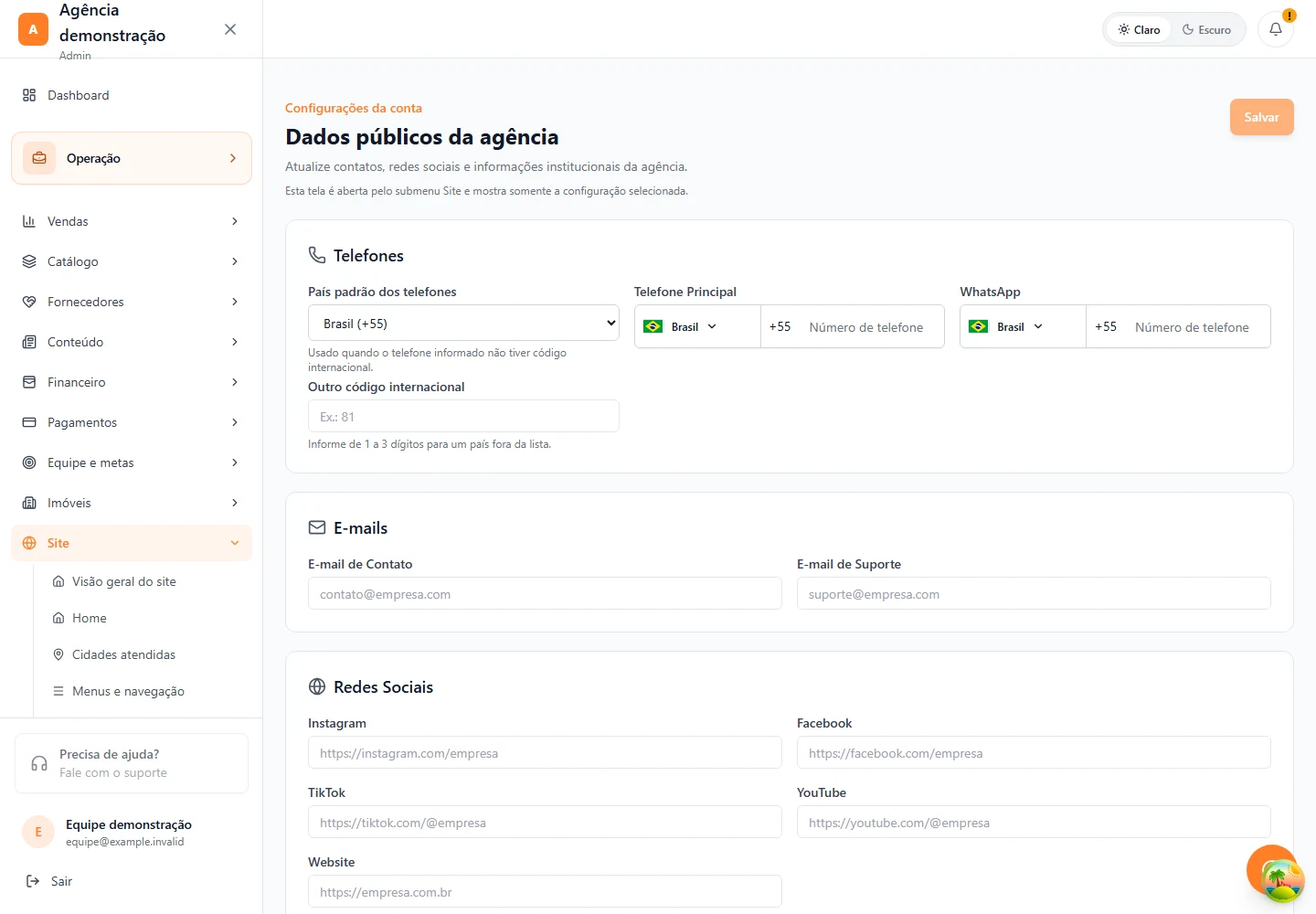This screenshot has width=1316, height=914.
Task: Click the user avatar with letter E
Action: coord(38,832)
